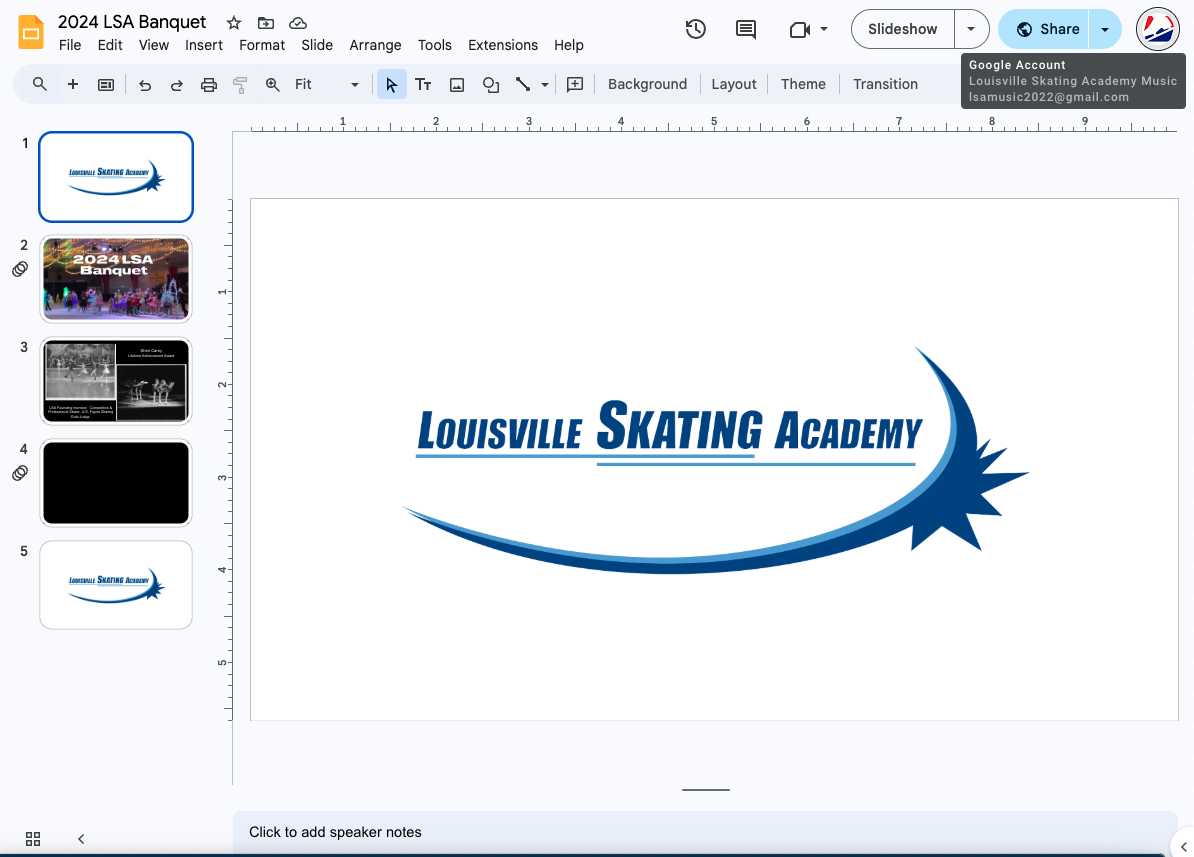Click the Background button

point(647,85)
